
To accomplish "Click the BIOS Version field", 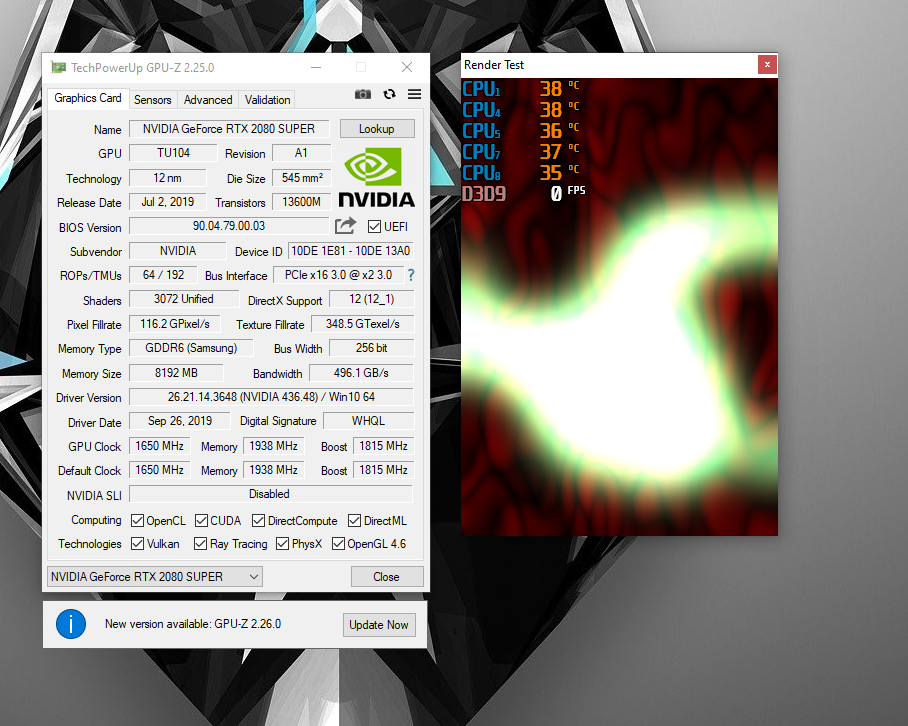I will 229,226.
